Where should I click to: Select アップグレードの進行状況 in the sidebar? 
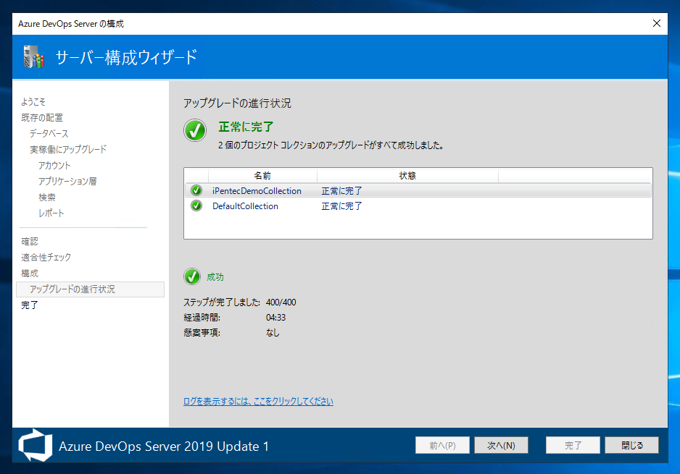pos(90,289)
